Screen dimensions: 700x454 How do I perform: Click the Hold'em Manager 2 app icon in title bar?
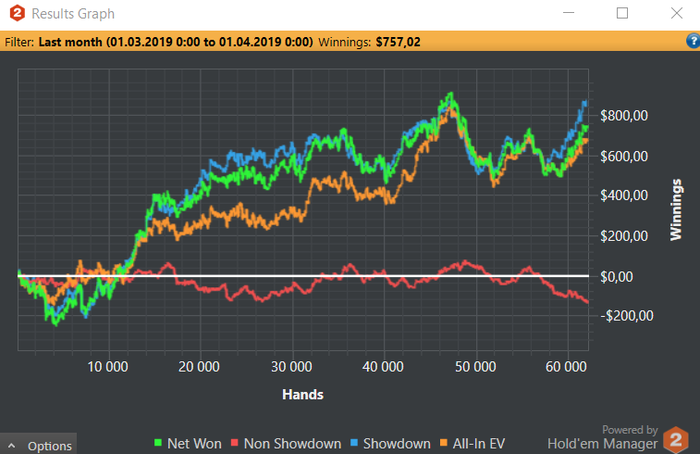click(x=17, y=13)
